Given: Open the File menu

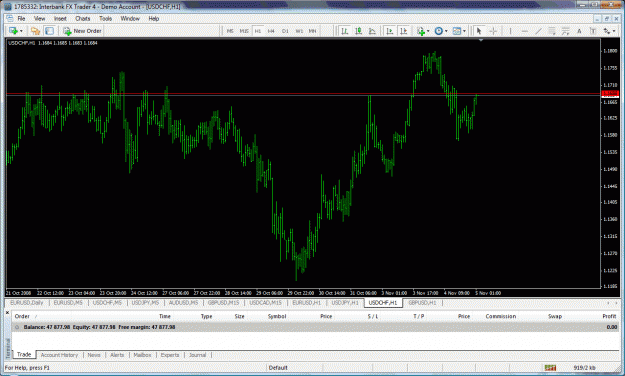Looking at the screenshot, I should click(21, 19).
